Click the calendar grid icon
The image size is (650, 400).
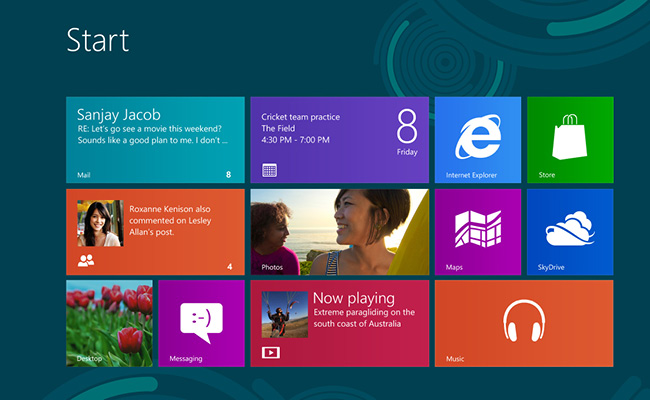point(269,170)
